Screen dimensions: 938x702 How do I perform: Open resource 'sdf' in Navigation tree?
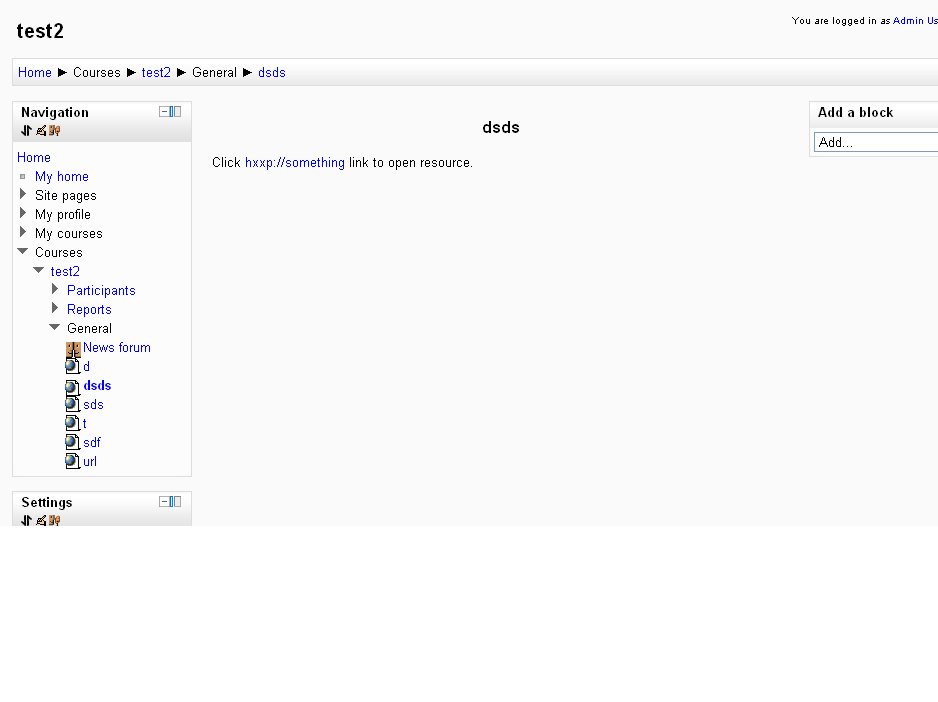[92, 443]
